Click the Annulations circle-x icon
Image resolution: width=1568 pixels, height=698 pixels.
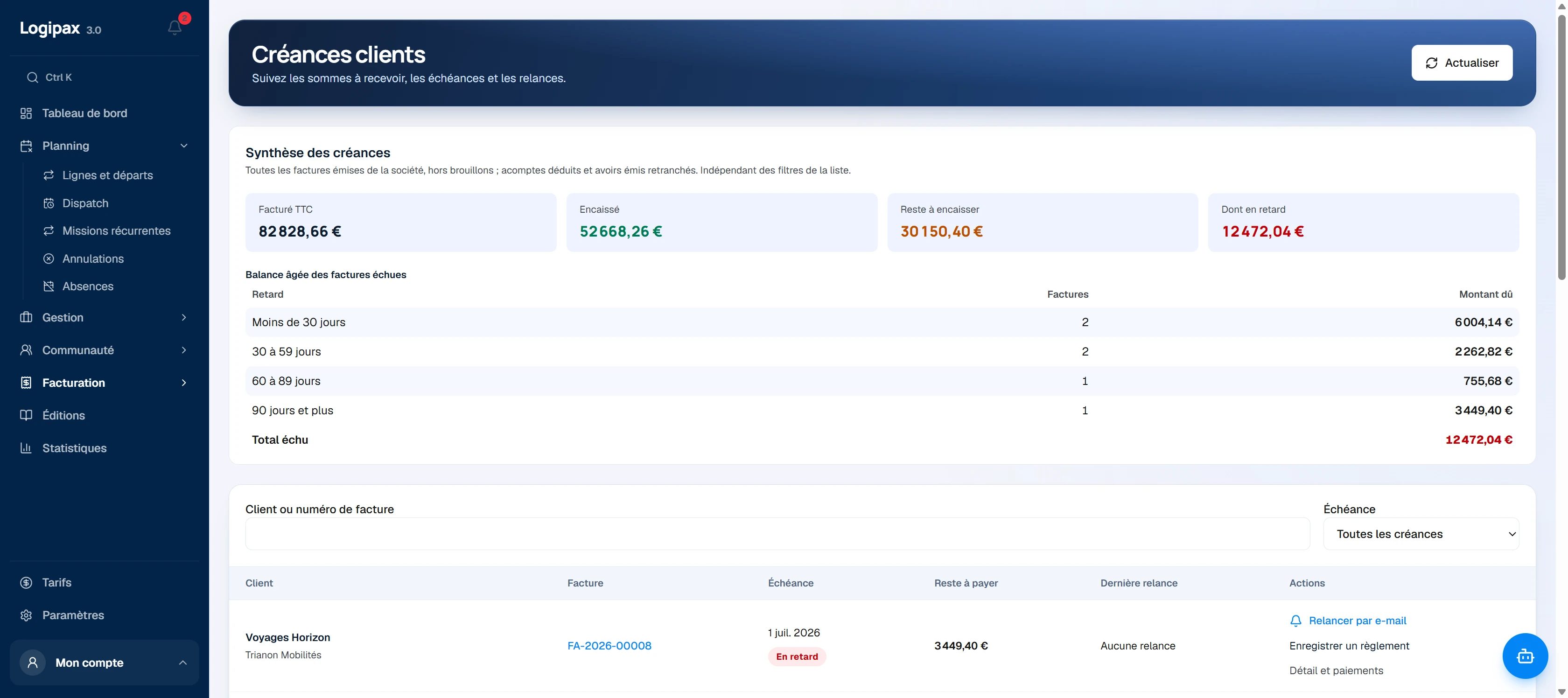point(49,258)
